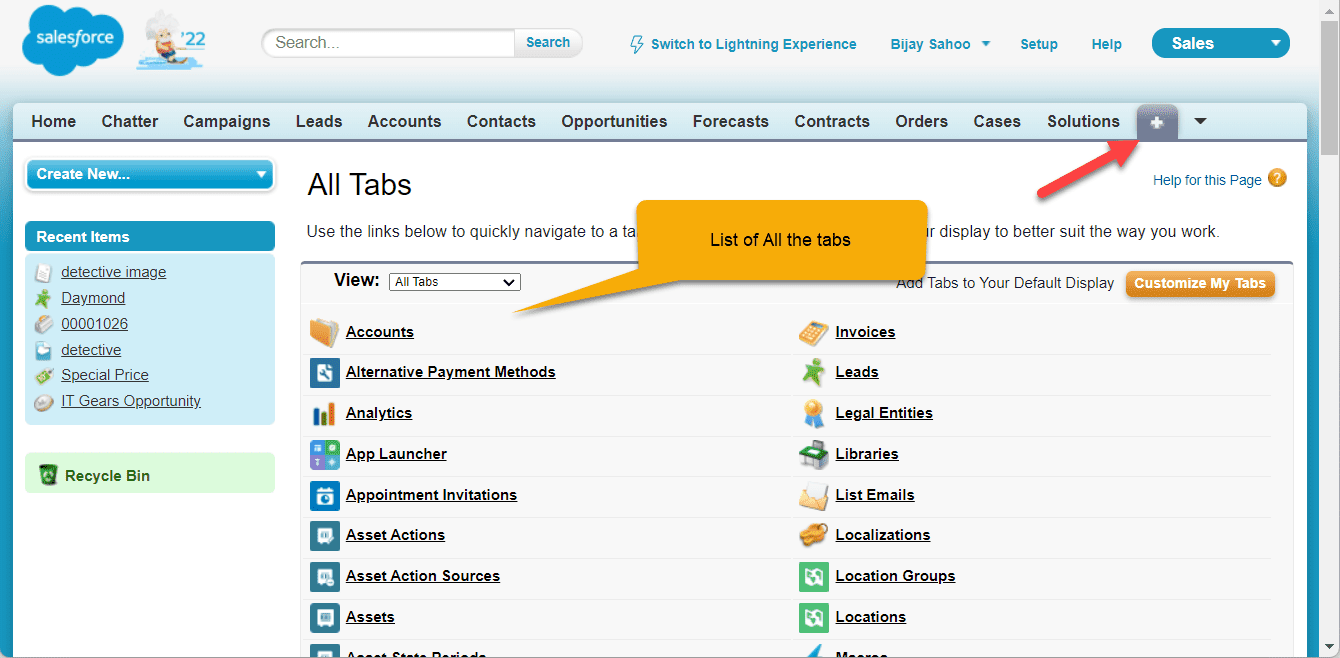This screenshot has width=1340, height=658.
Task: Select the Libraries printer icon
Action: (813, 454)
